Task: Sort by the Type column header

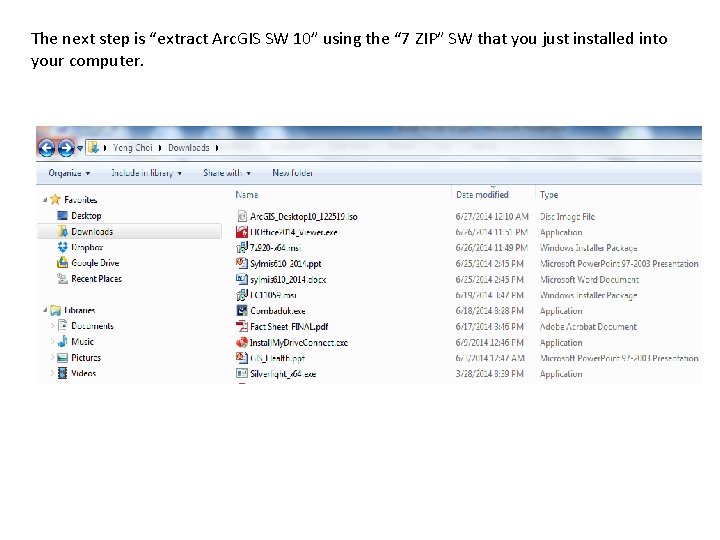Action: (549, 195)
